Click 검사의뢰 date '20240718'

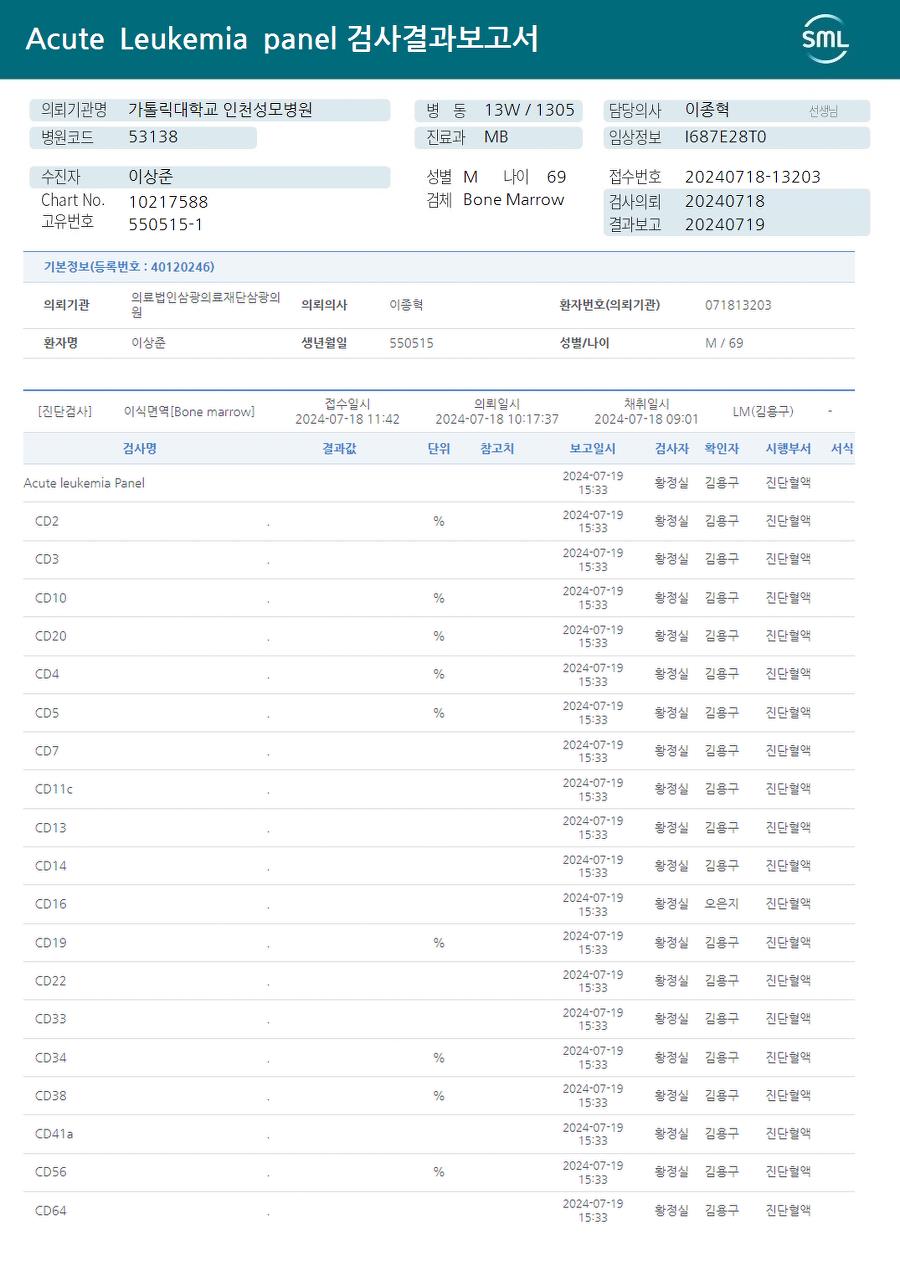(x=725, y=201)
